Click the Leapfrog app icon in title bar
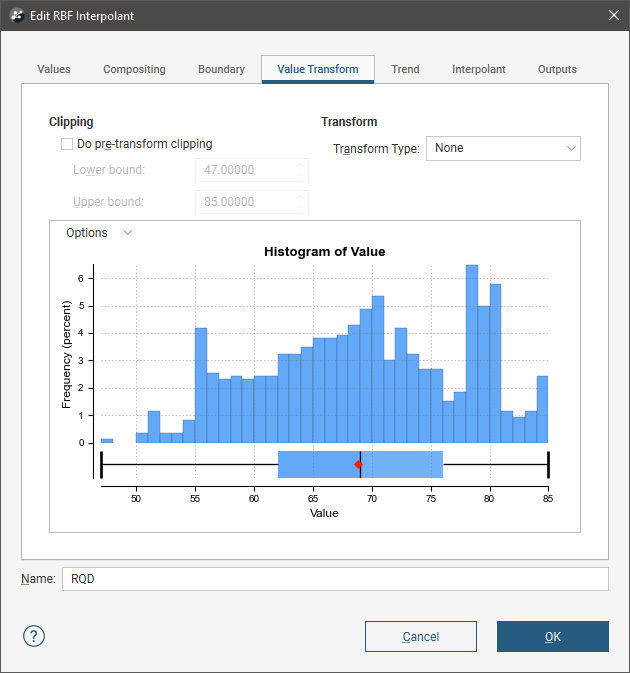 click(x=16, y=15)
